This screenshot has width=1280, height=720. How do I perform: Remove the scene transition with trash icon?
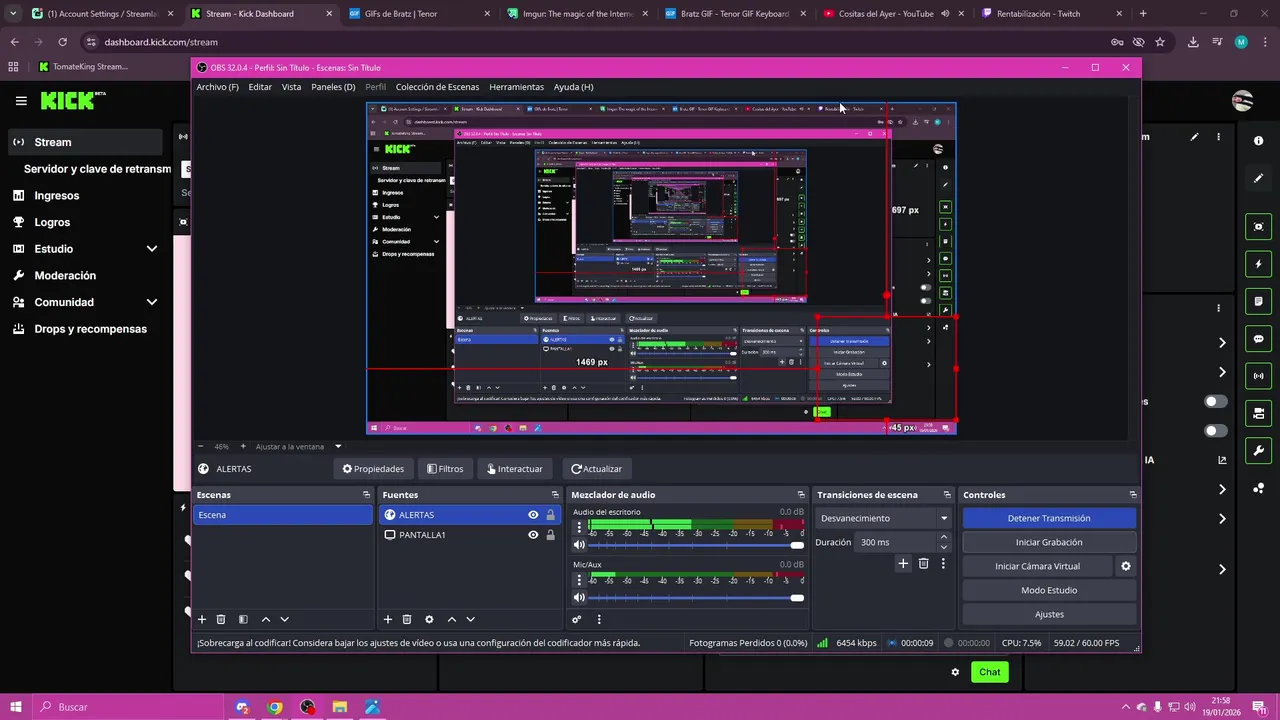923,564
